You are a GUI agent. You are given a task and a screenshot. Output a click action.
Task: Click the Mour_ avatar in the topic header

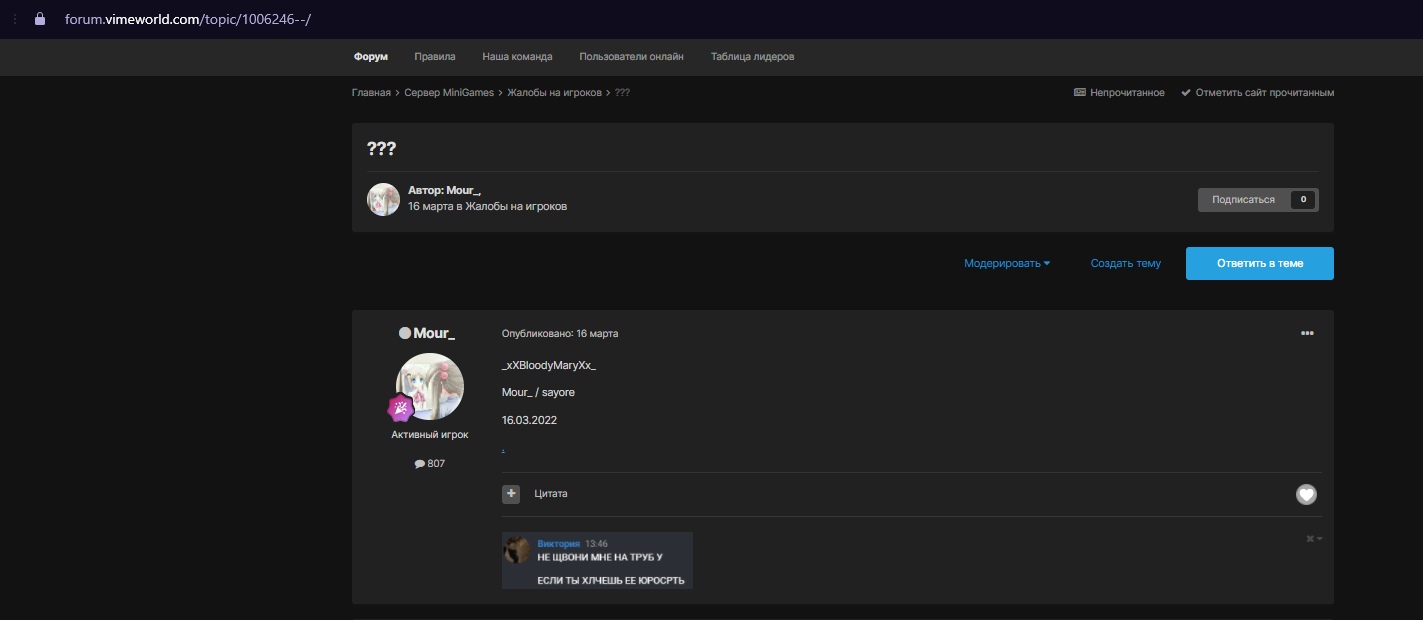click(x=383, y=199)
